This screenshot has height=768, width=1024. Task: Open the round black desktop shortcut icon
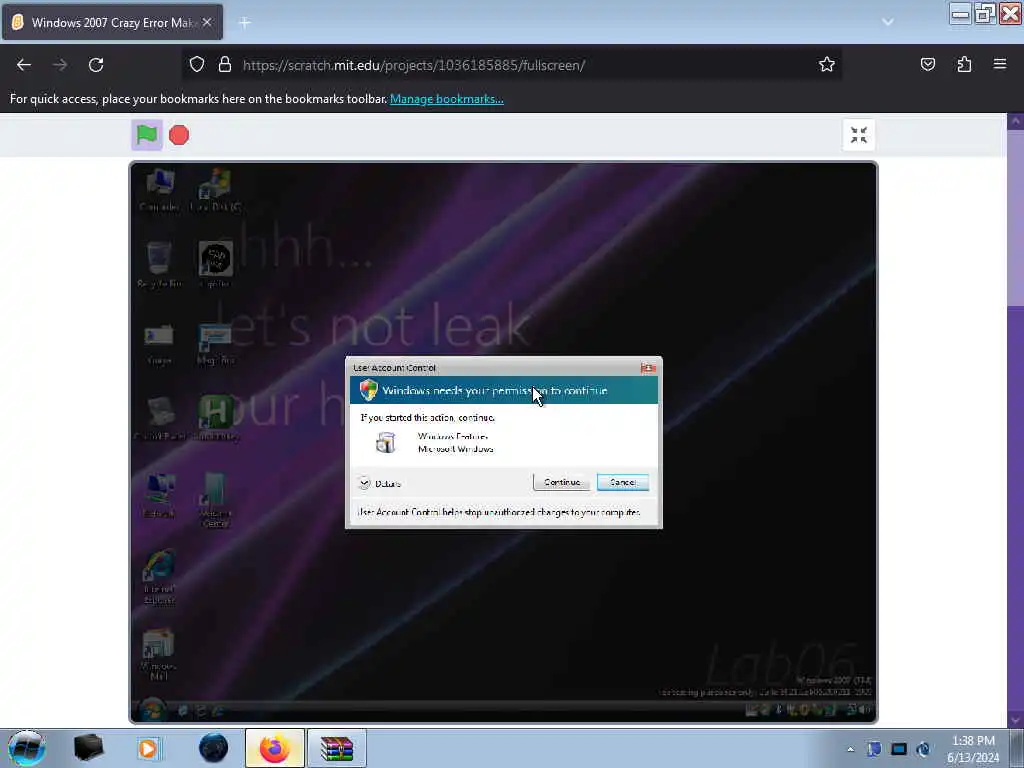tap(216, 259)
